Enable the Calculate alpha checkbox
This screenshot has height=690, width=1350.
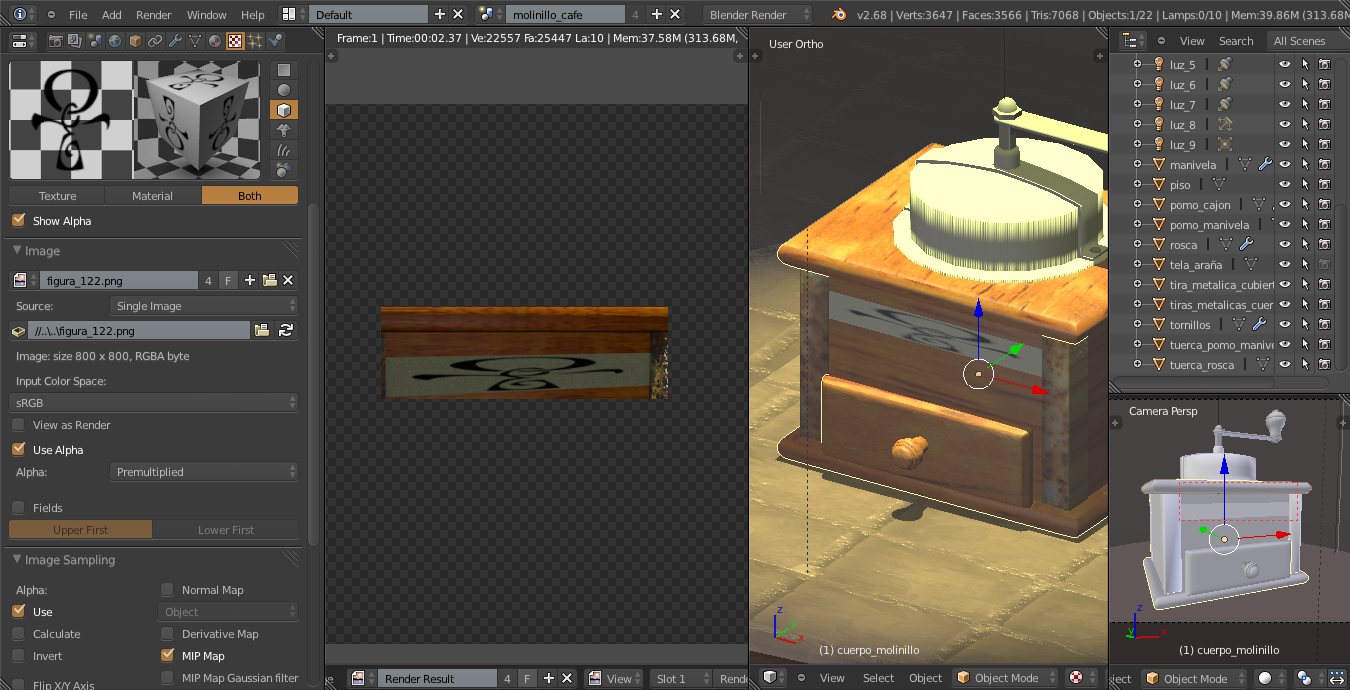(18, 634)
